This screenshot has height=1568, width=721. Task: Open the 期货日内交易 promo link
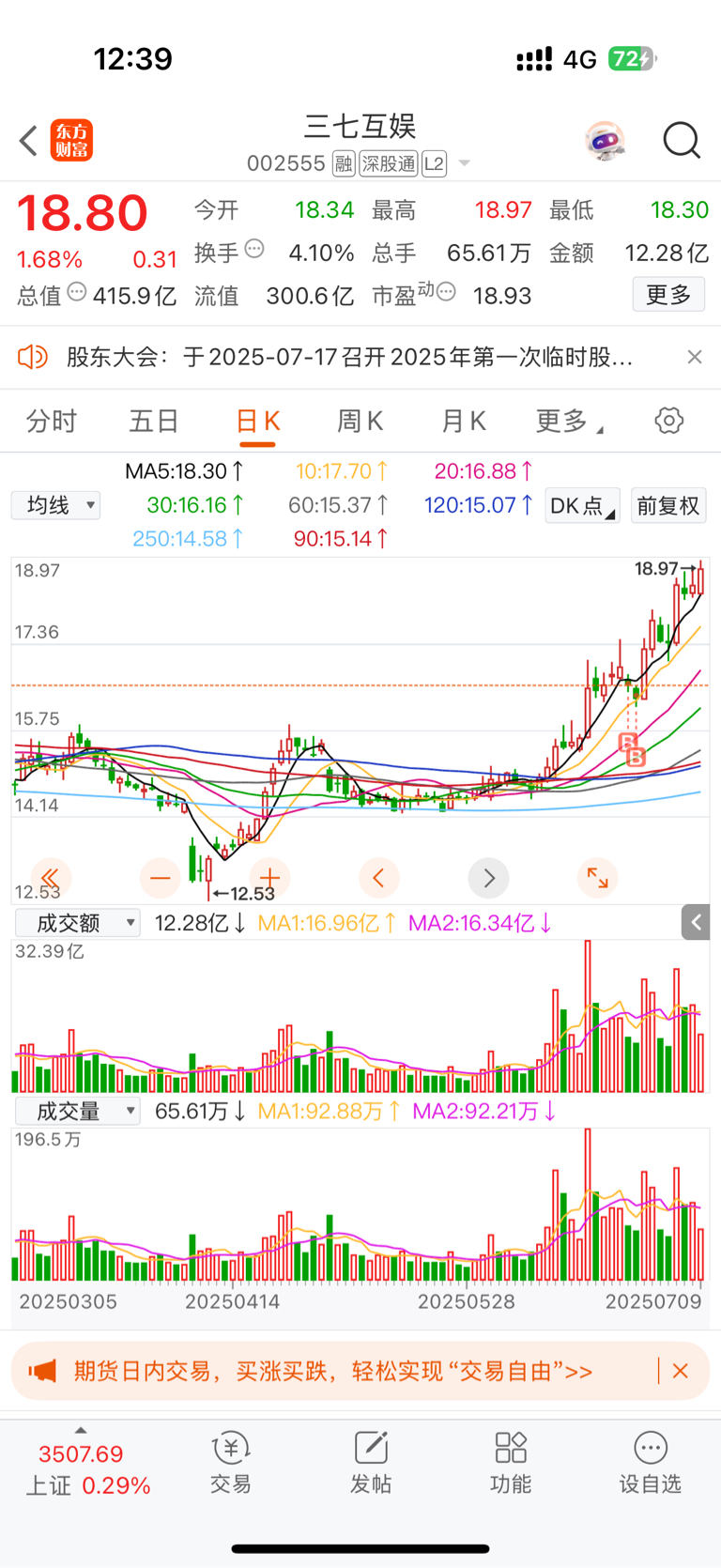[333, 1371]
